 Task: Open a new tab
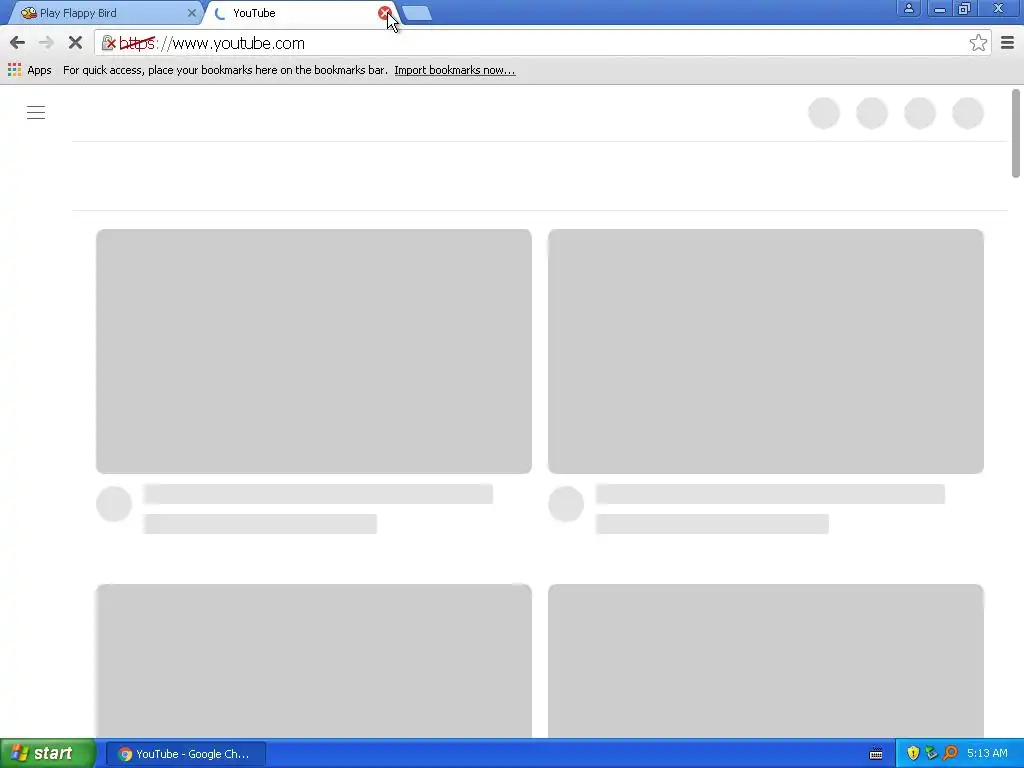417,13
